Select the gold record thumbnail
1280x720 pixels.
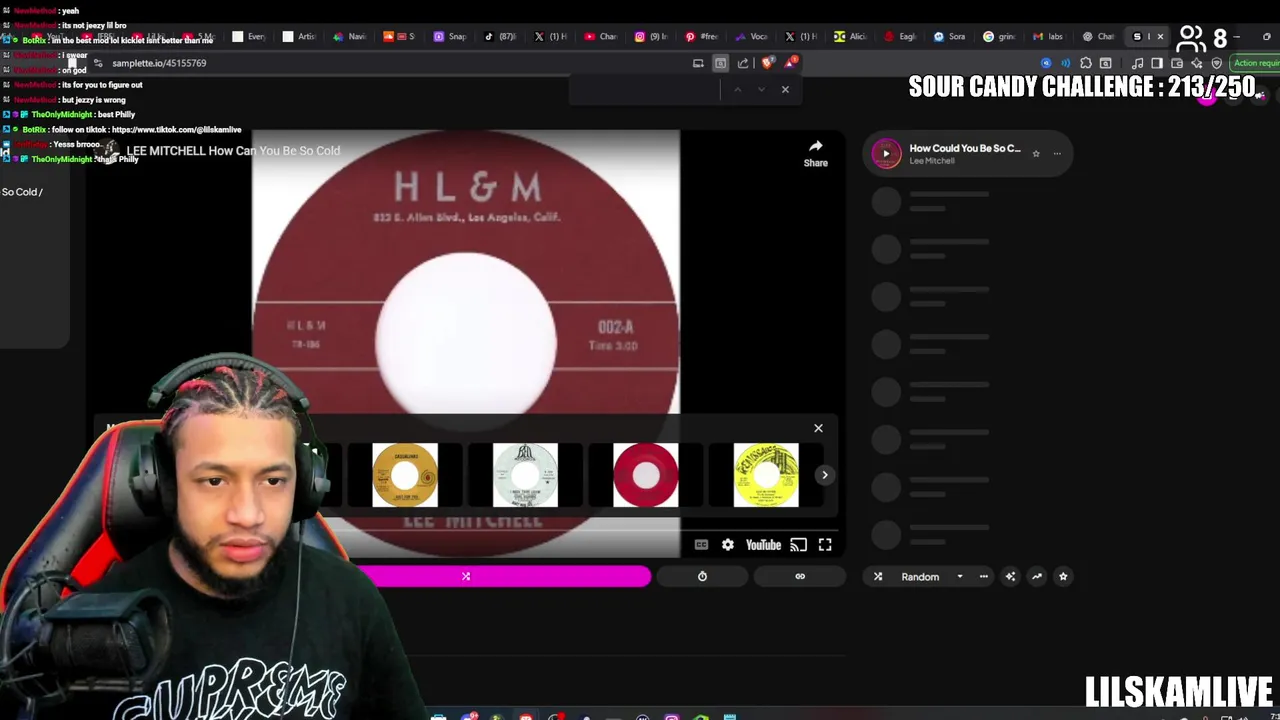click(x=405, y=475)
